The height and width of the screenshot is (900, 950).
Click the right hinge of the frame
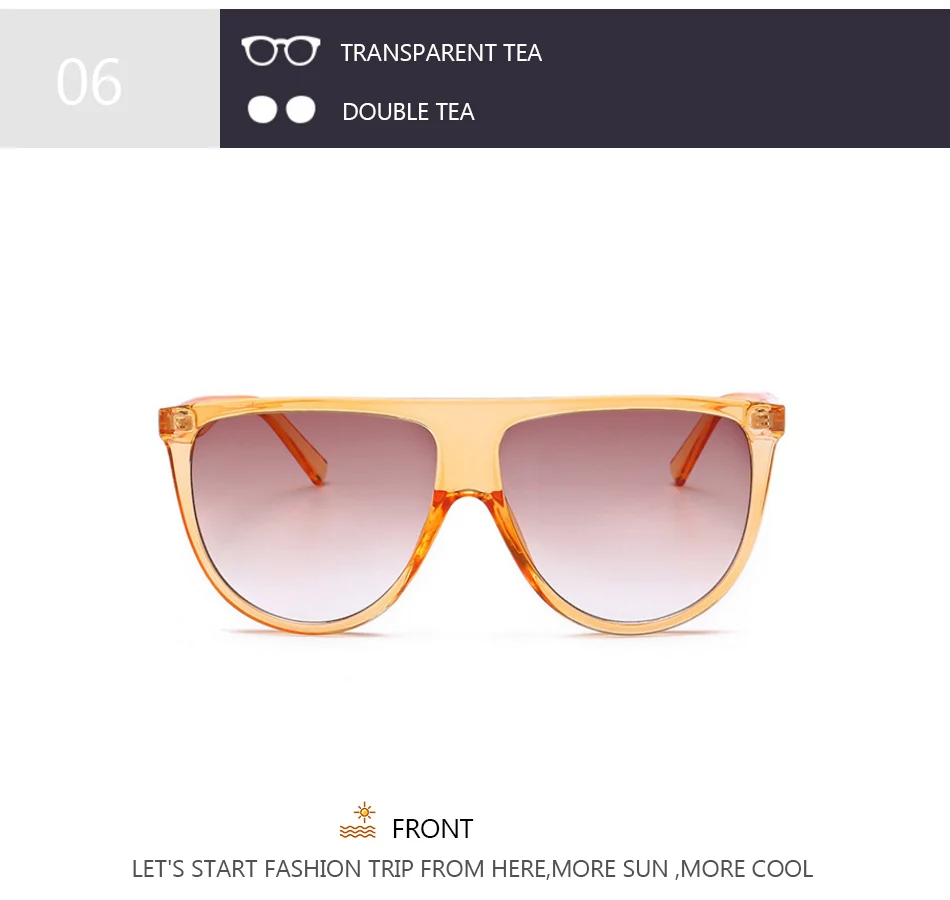coord(766,419)
